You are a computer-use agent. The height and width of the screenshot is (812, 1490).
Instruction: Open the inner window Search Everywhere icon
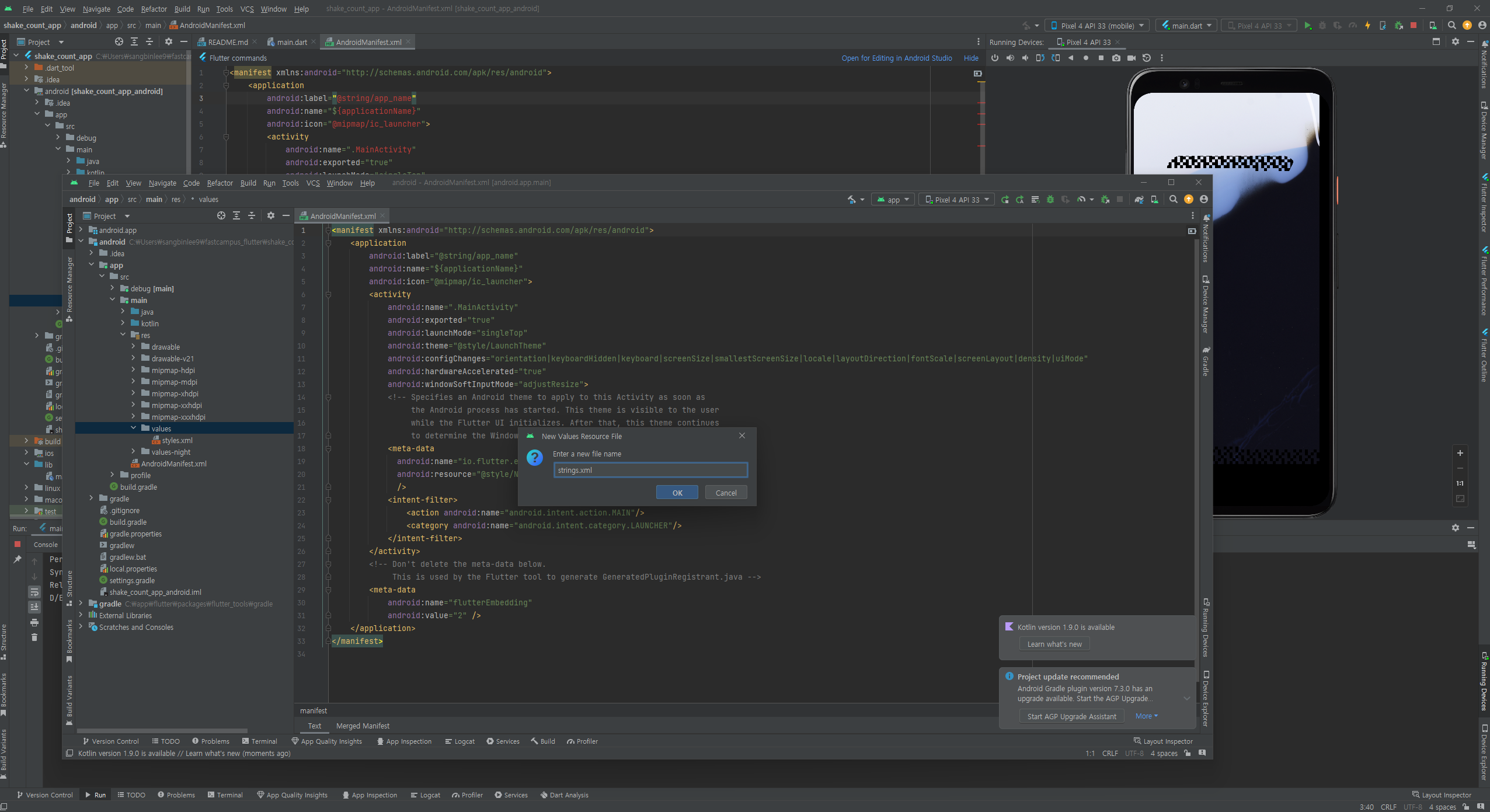pyautogui.click(x=1173, y=200)
